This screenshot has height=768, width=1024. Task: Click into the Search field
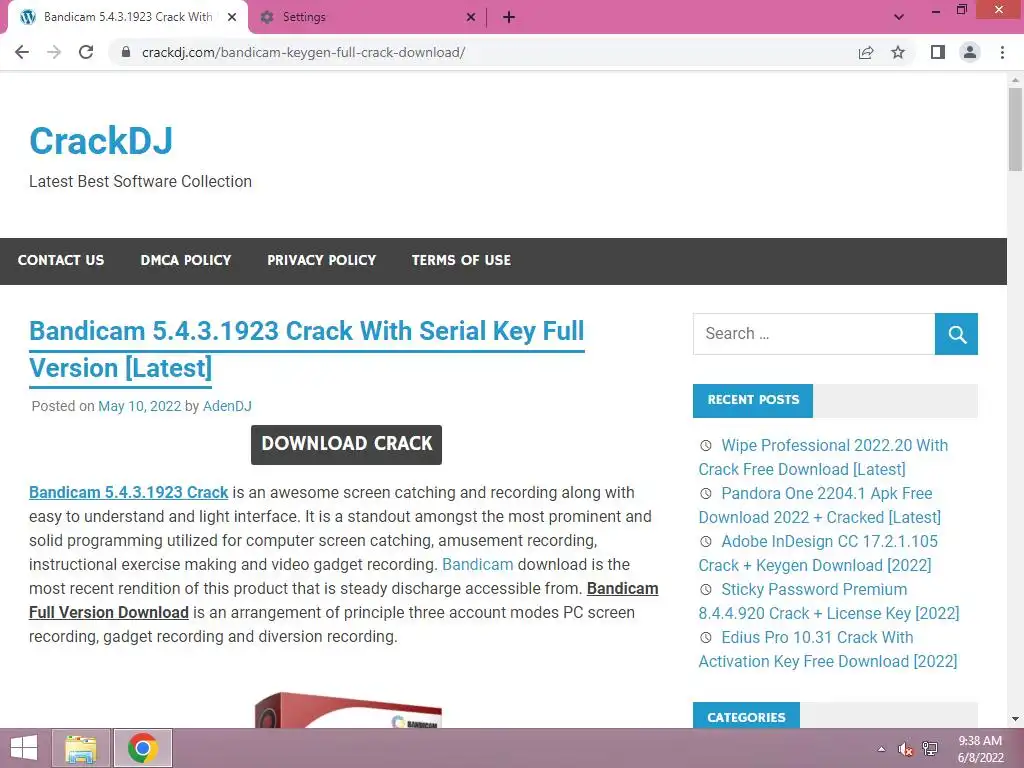coord(814,334)
